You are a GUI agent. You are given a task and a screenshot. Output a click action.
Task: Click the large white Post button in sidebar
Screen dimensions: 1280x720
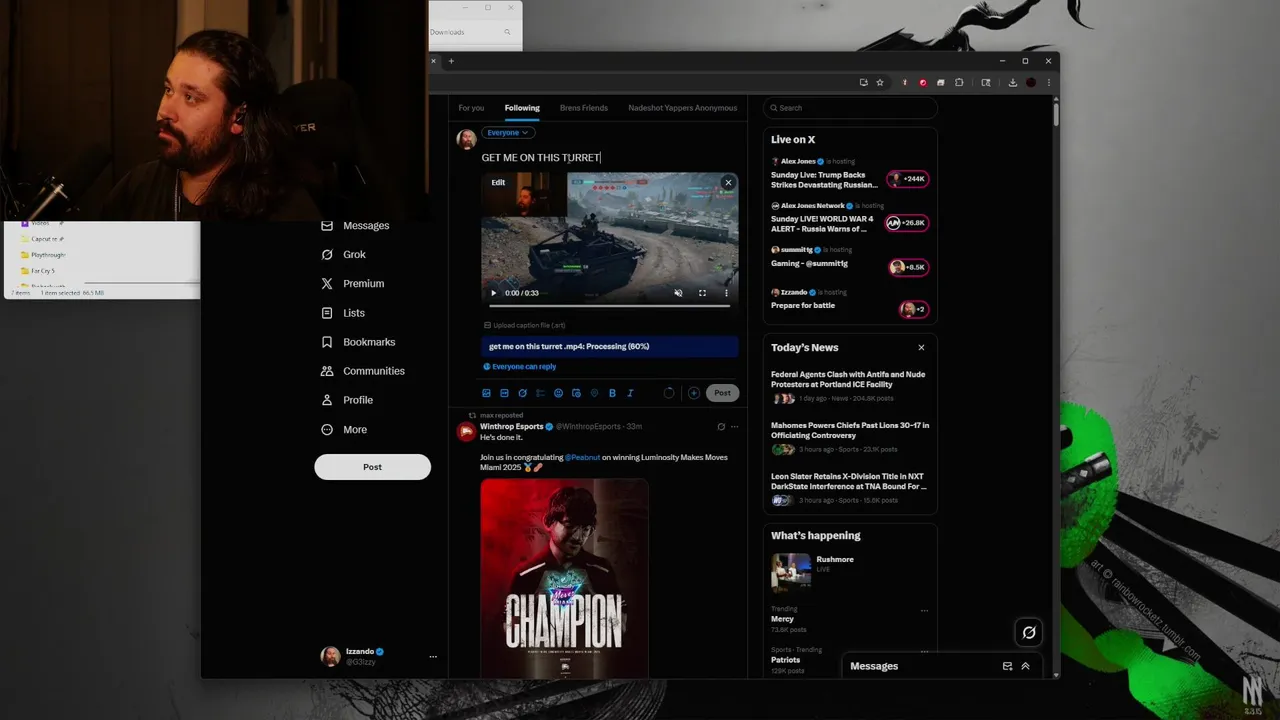pyautogui.click(x=372, y=467)
